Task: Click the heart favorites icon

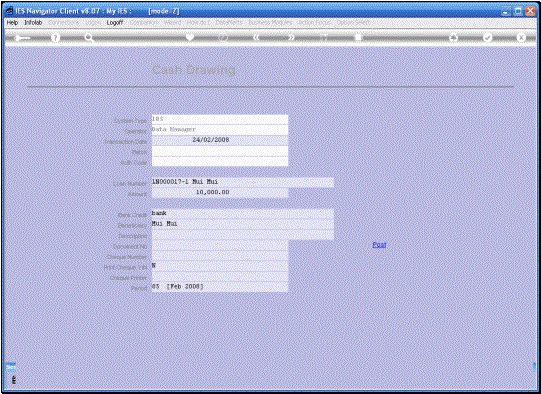Action: pos(190,37)
